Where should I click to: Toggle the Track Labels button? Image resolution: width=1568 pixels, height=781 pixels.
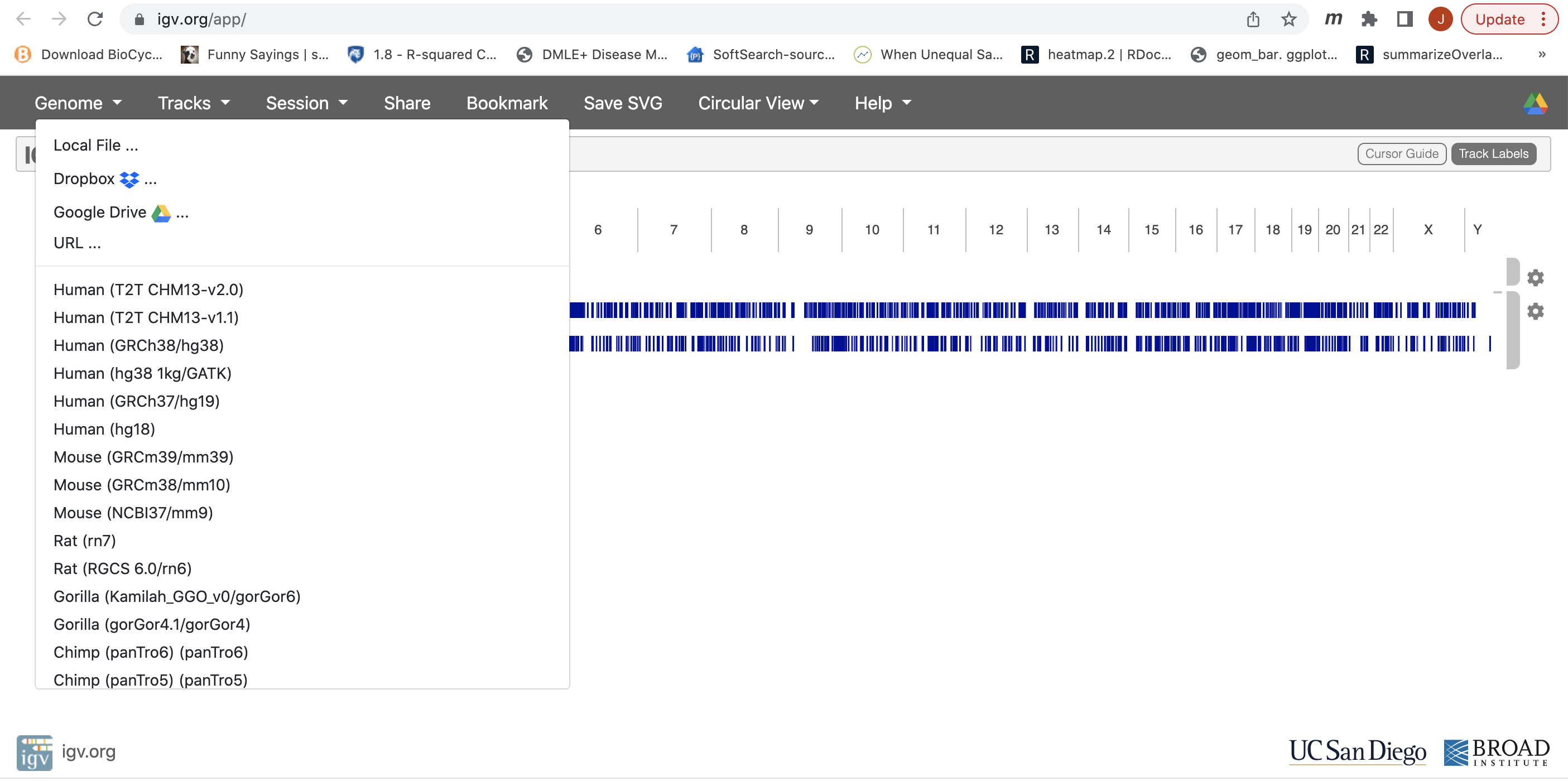(1493, 154)
